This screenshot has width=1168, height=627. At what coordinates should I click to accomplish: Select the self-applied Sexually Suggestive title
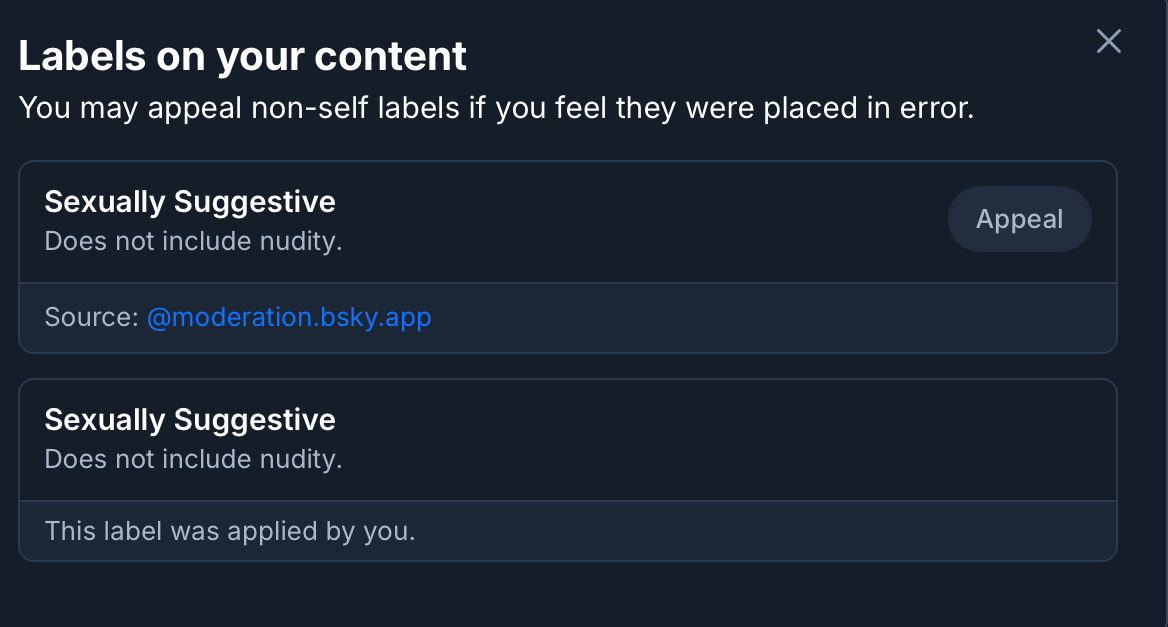click(190, 419)
